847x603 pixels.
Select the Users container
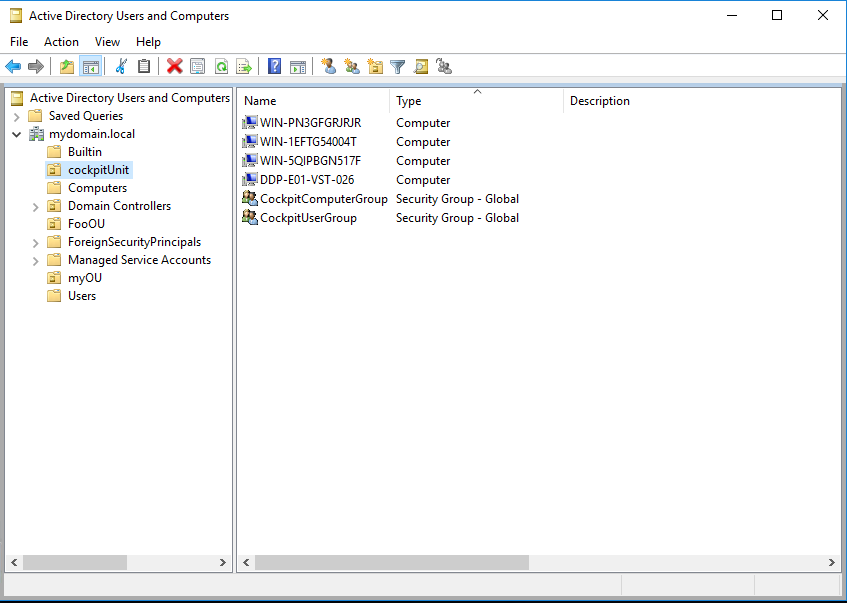(x=82, y=296)
